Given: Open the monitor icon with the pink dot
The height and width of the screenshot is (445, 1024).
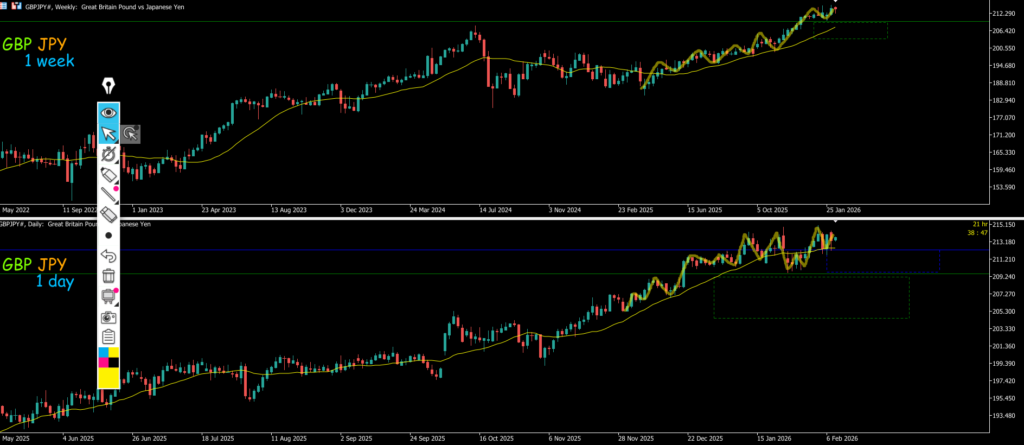Looking at the screenshot, I should click(108, 296).
